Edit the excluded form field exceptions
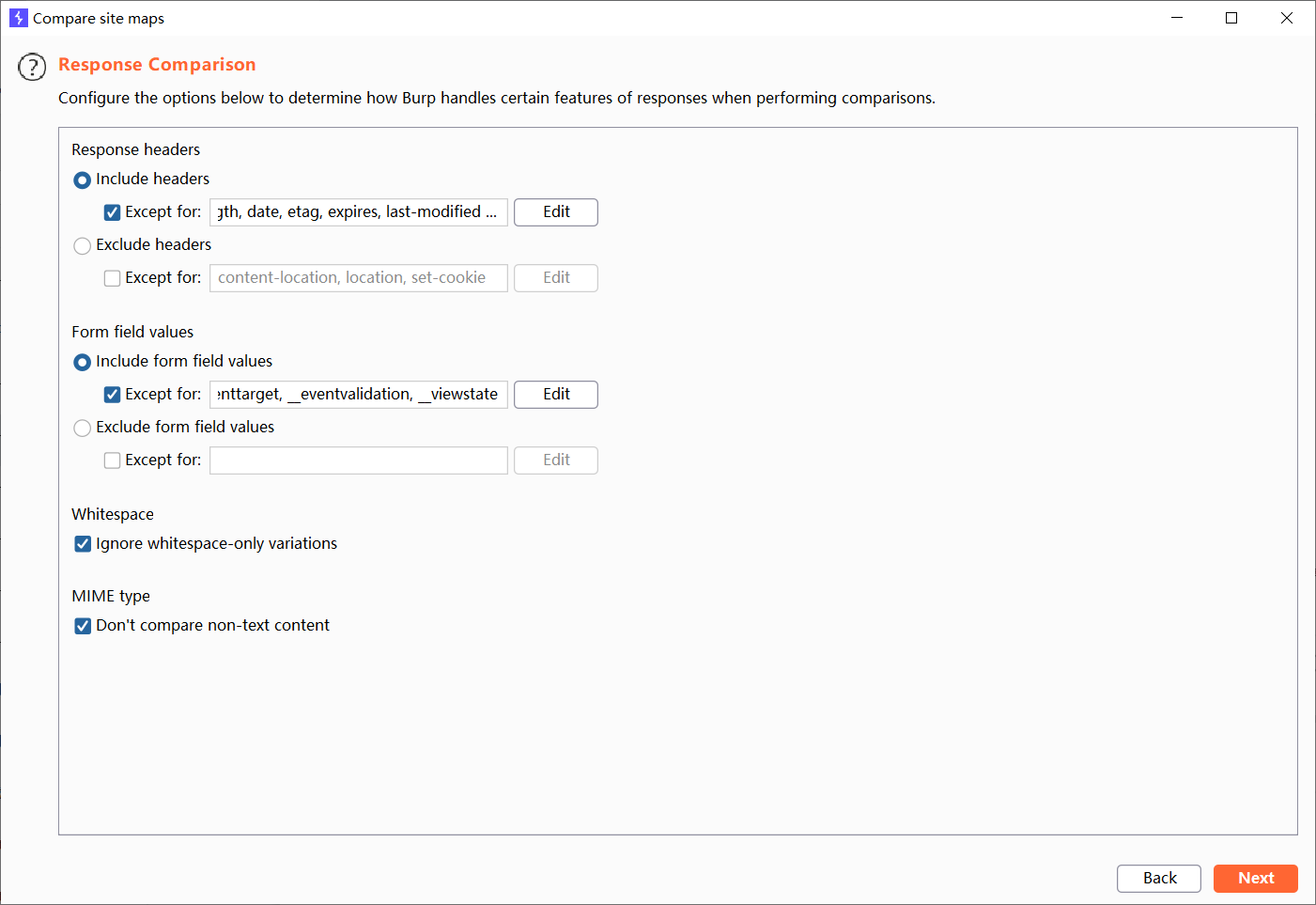 coord(556,460)
